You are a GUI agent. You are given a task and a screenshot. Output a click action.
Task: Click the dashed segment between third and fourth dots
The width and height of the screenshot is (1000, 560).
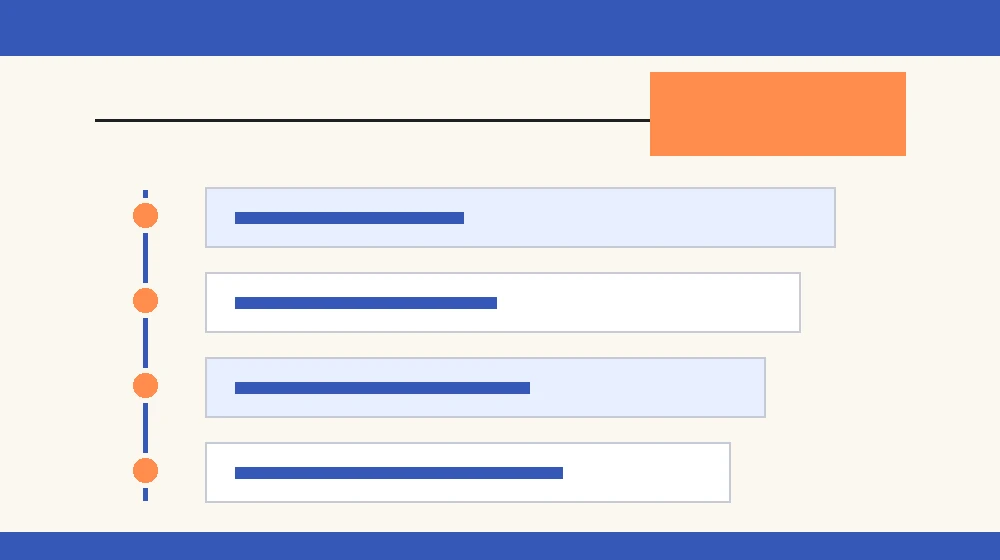click(145, 428)
